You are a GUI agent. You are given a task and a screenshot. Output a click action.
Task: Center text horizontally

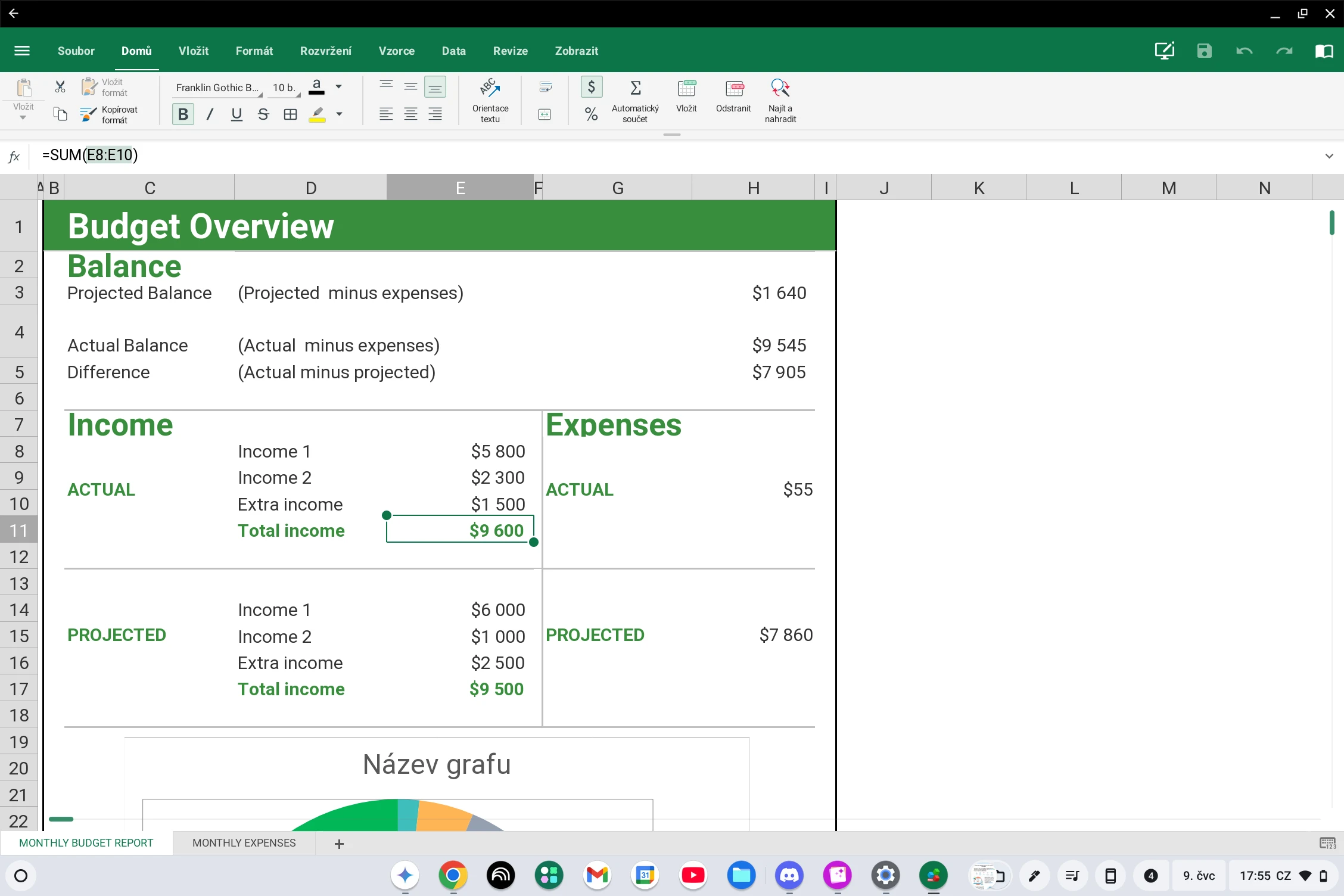coord(410,114)
